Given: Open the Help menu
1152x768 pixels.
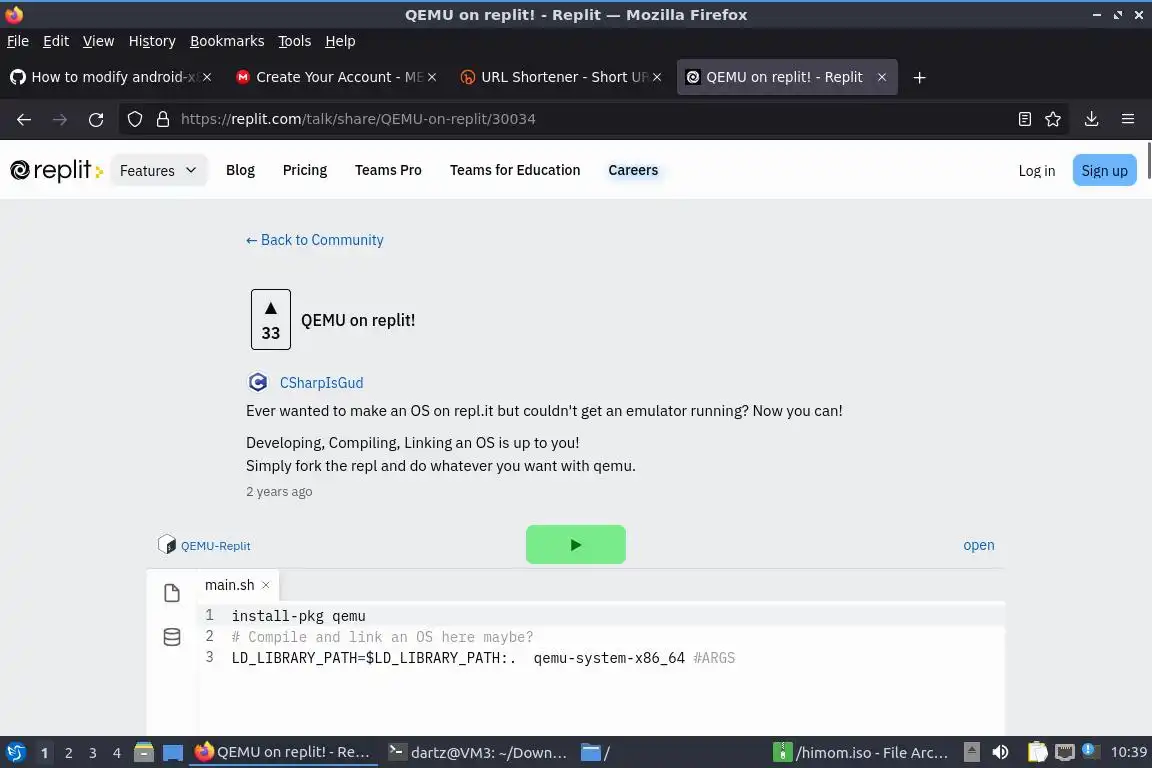Looking at the screenshot, I should (340, 41).
